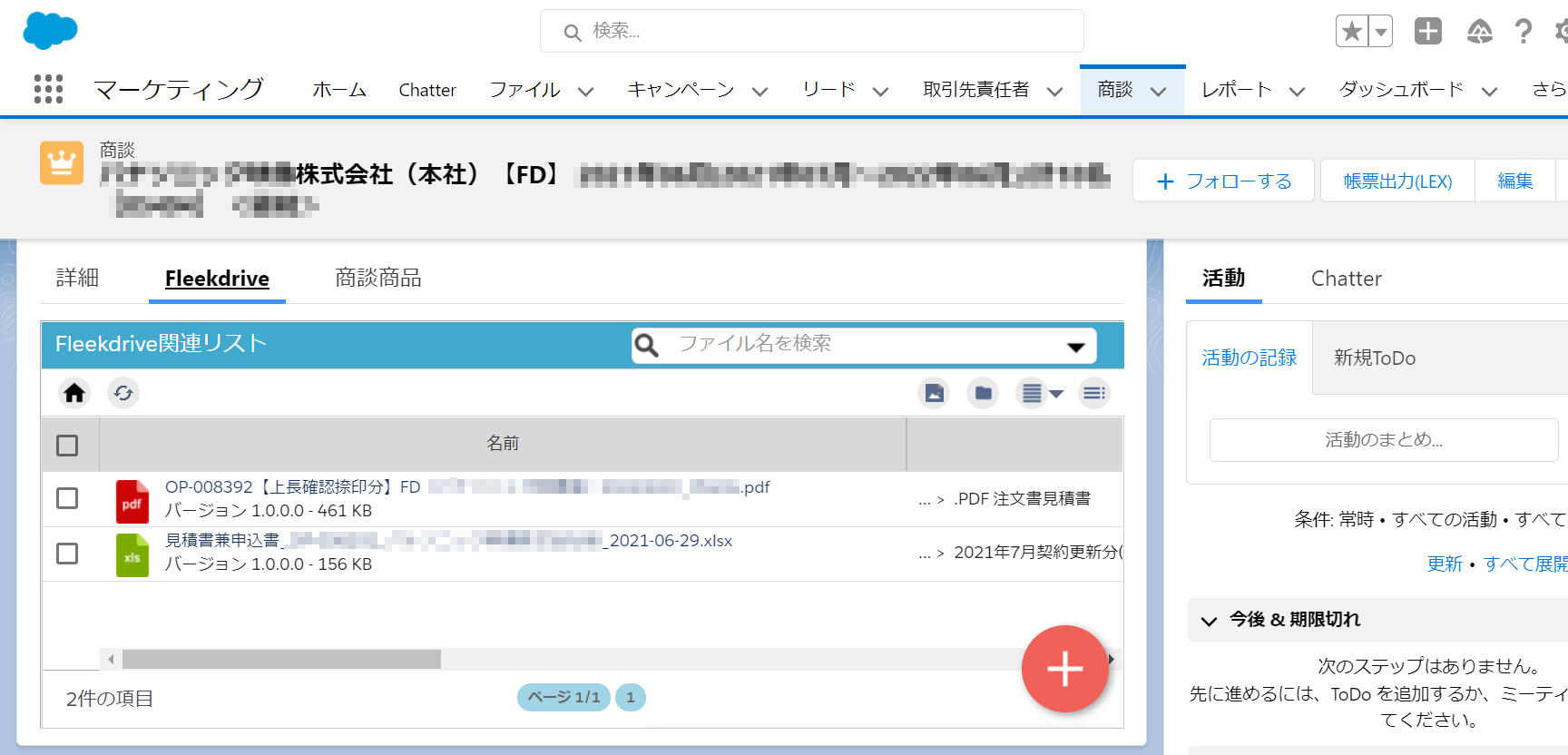Expand the キャンペーン tab dropdown chevron

tap(760, 92)
